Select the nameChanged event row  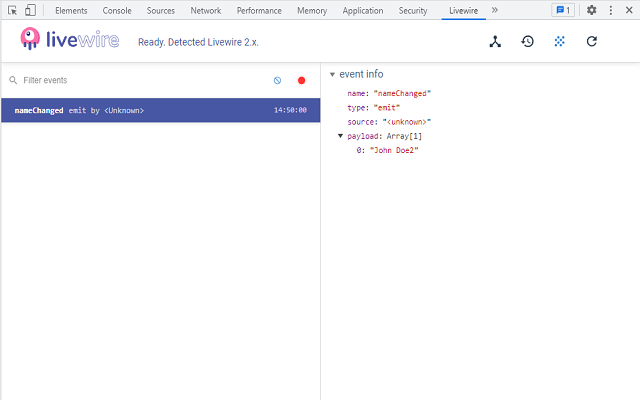coord(161,110)
